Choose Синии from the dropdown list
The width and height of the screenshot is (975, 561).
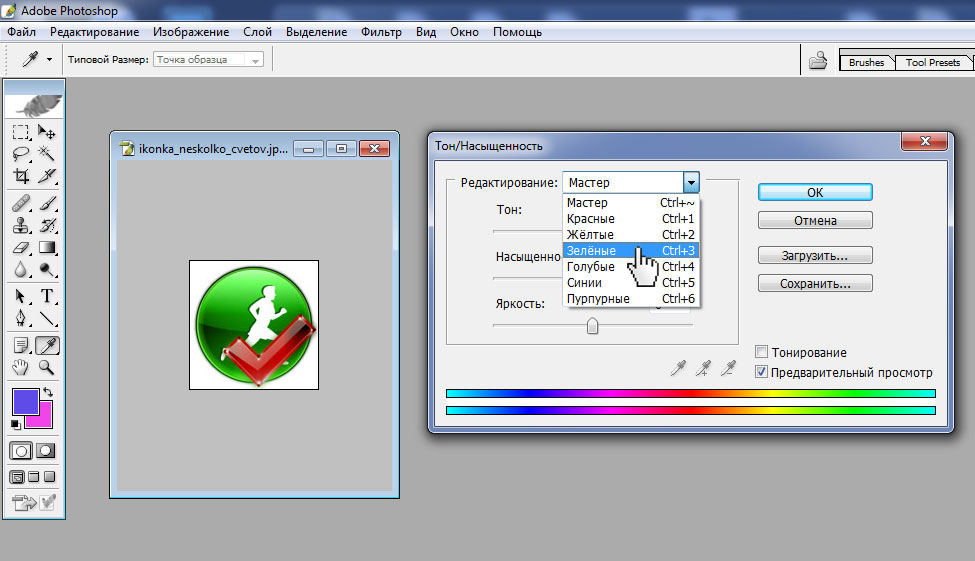click(631, 282)
